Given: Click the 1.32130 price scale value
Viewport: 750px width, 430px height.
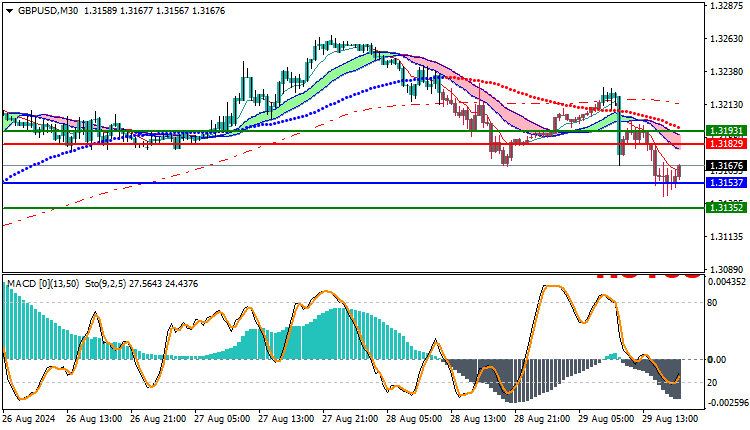Looking at the screenshot, I should click(x=727, y=105).
